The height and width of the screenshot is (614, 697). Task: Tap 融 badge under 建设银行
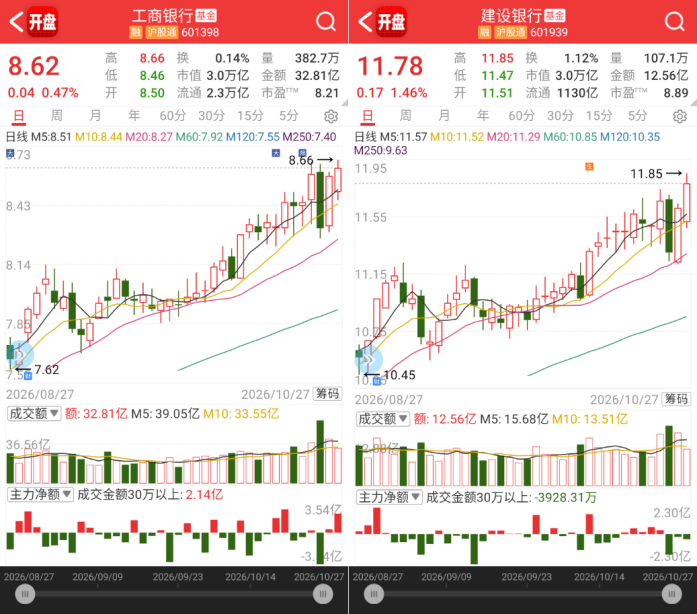[485, 32]
